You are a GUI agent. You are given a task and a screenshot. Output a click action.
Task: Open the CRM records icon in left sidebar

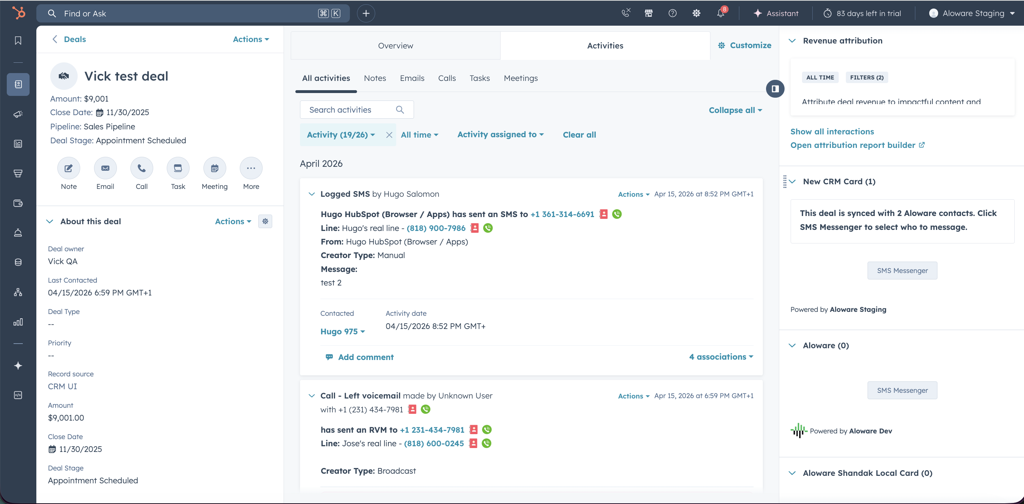tap(18, 84)
